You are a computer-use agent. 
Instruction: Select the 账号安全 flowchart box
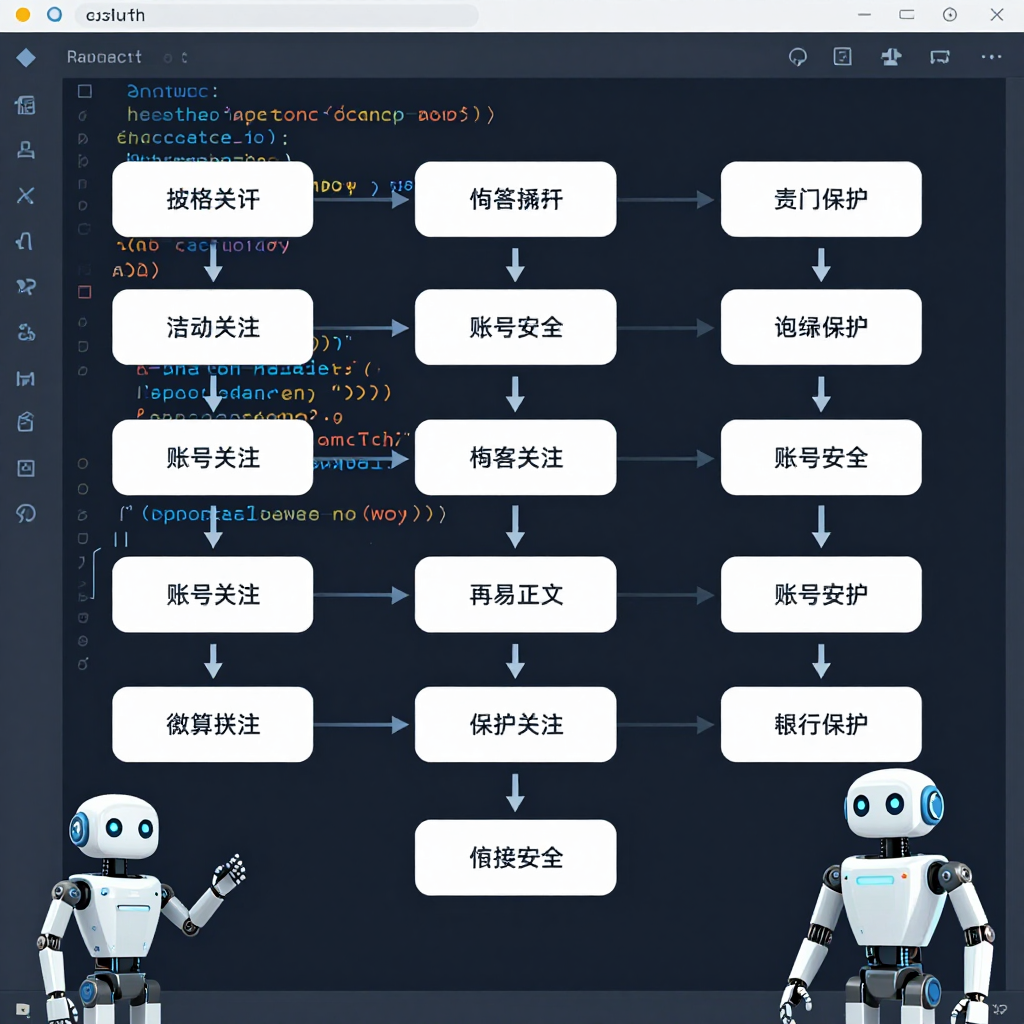[x=515, y=327]
